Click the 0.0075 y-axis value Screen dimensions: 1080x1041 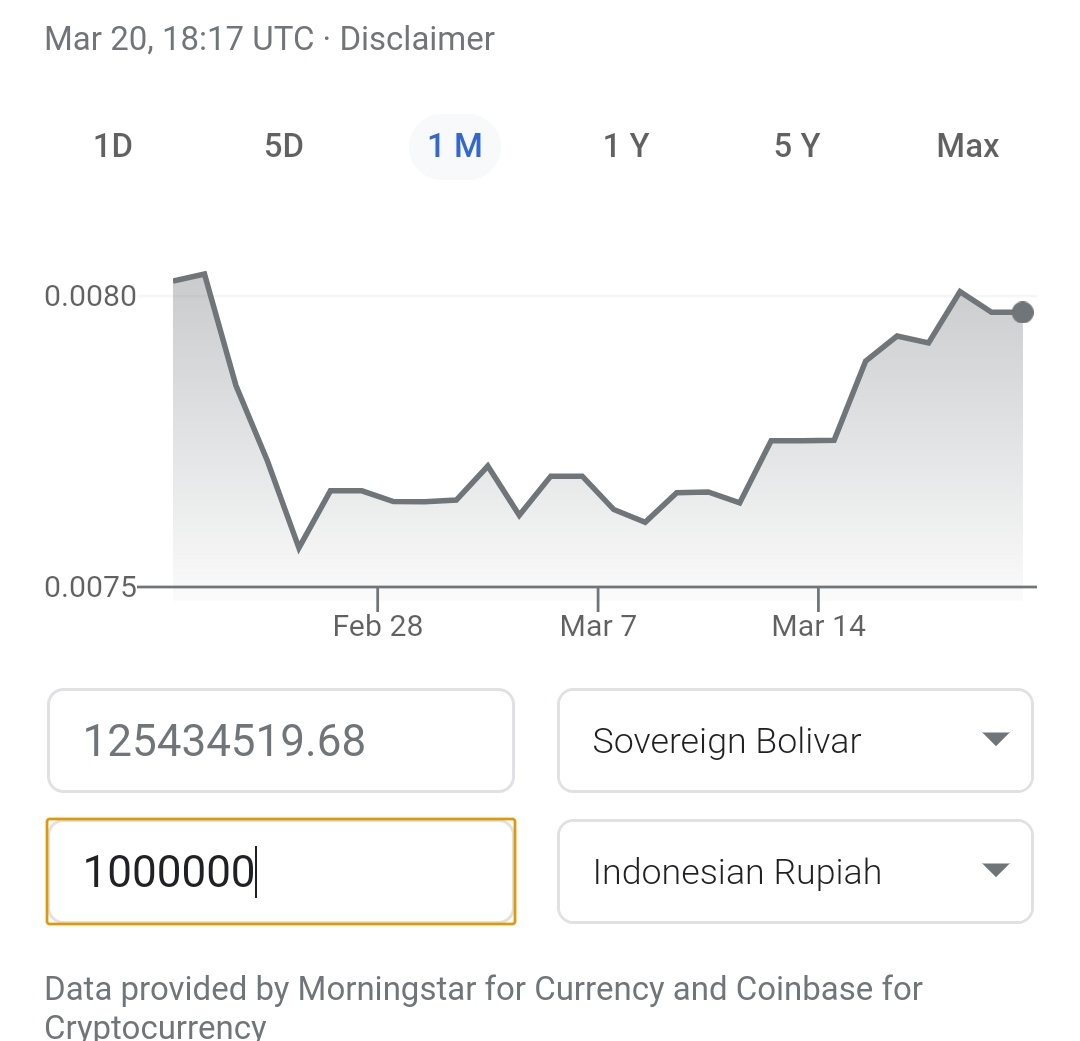tap(90, 587)
